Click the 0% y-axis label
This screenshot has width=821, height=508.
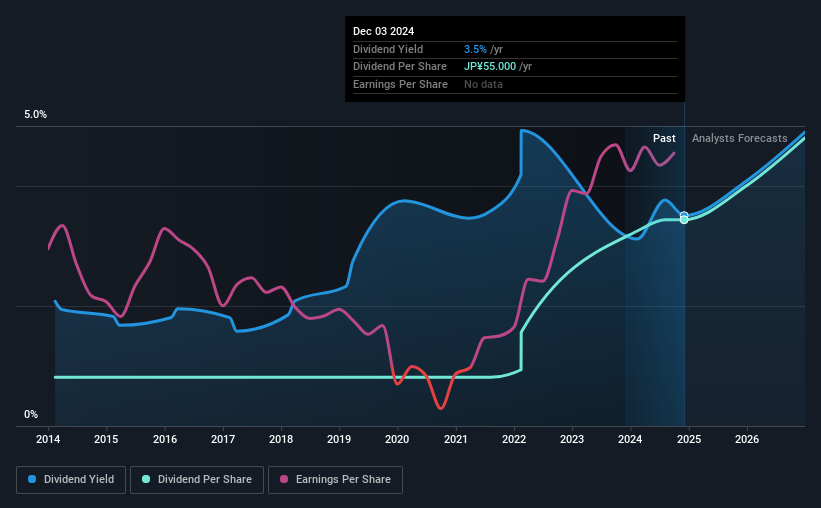click(x=31, y=415)
